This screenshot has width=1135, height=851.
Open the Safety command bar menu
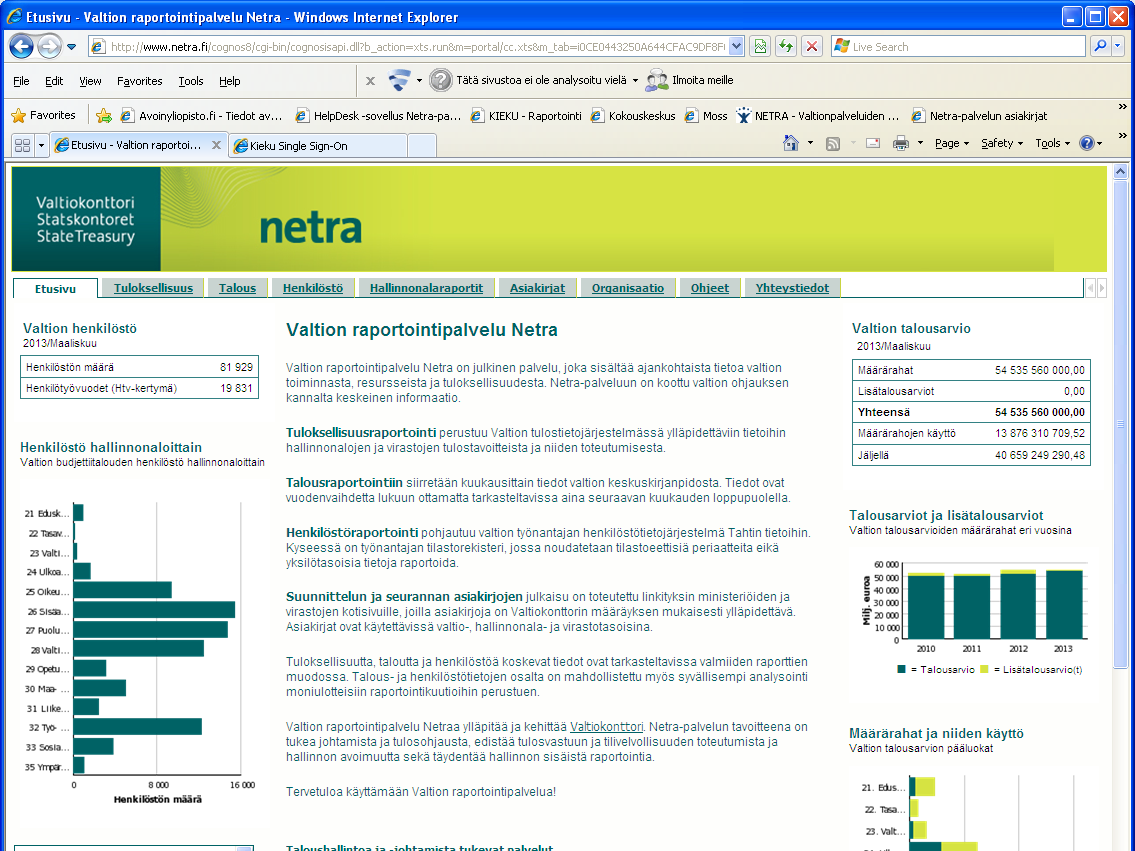pyautogui.click(x=1002, y=143)
